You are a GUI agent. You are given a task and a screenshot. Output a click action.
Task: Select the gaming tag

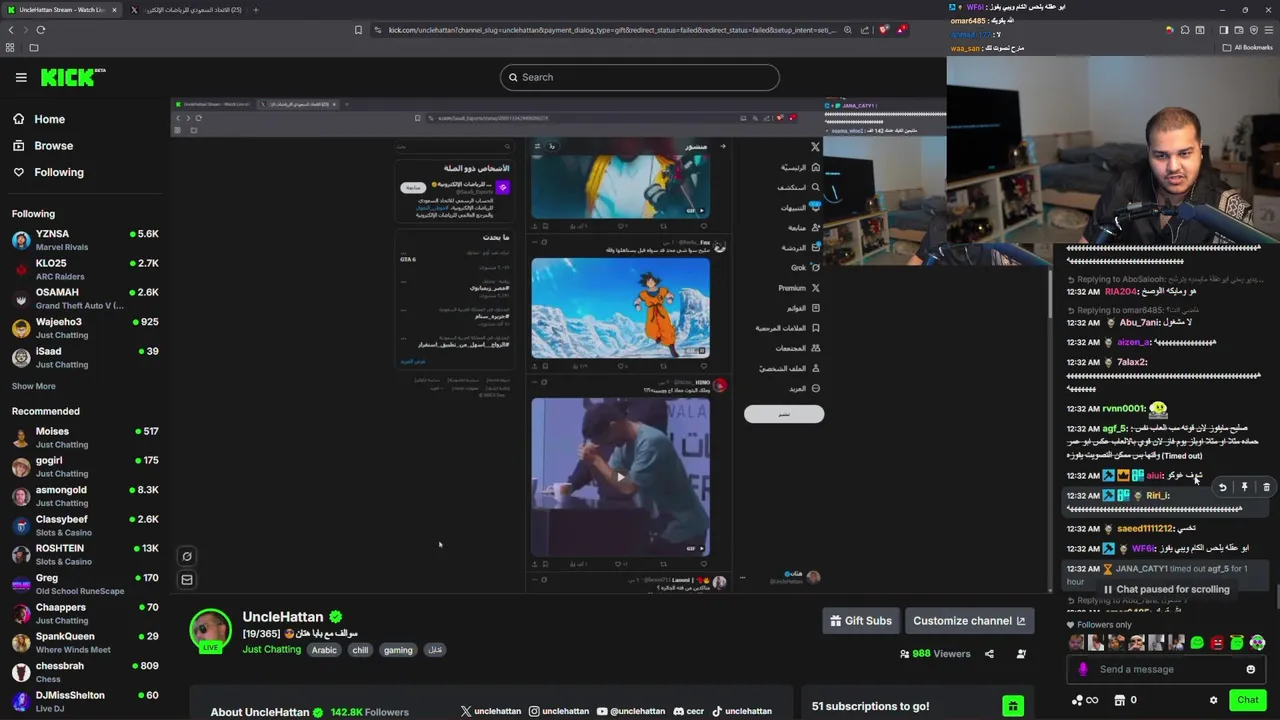(x=398, y=650)
